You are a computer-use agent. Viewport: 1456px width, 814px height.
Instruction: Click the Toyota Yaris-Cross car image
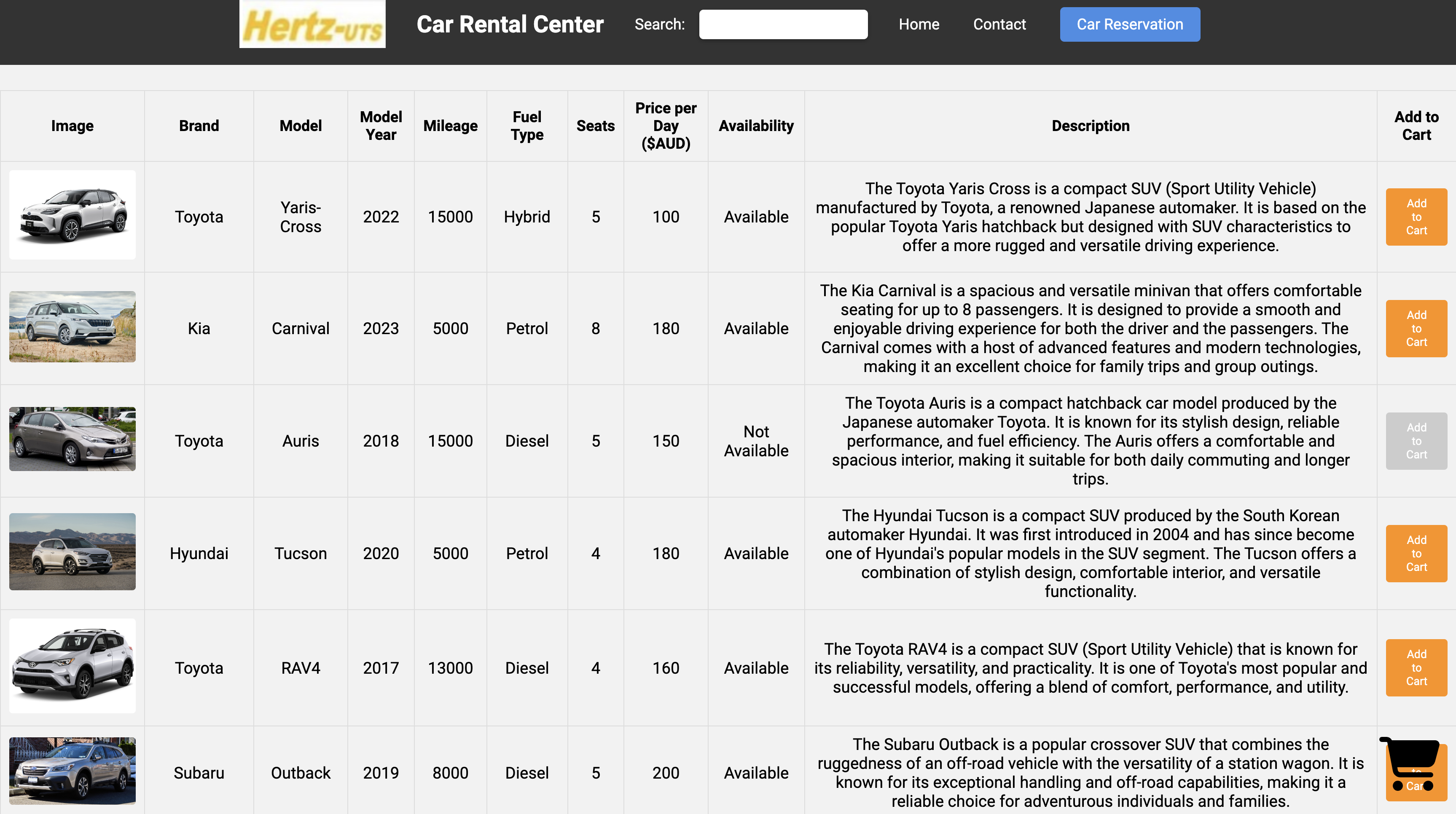[73, 214]
